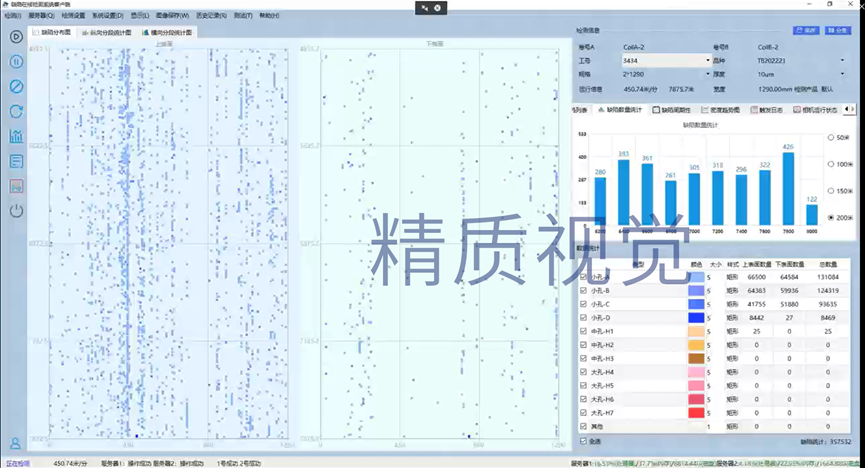Open the report list sidebar icon

pyautogui.click(x=16, y=161)
